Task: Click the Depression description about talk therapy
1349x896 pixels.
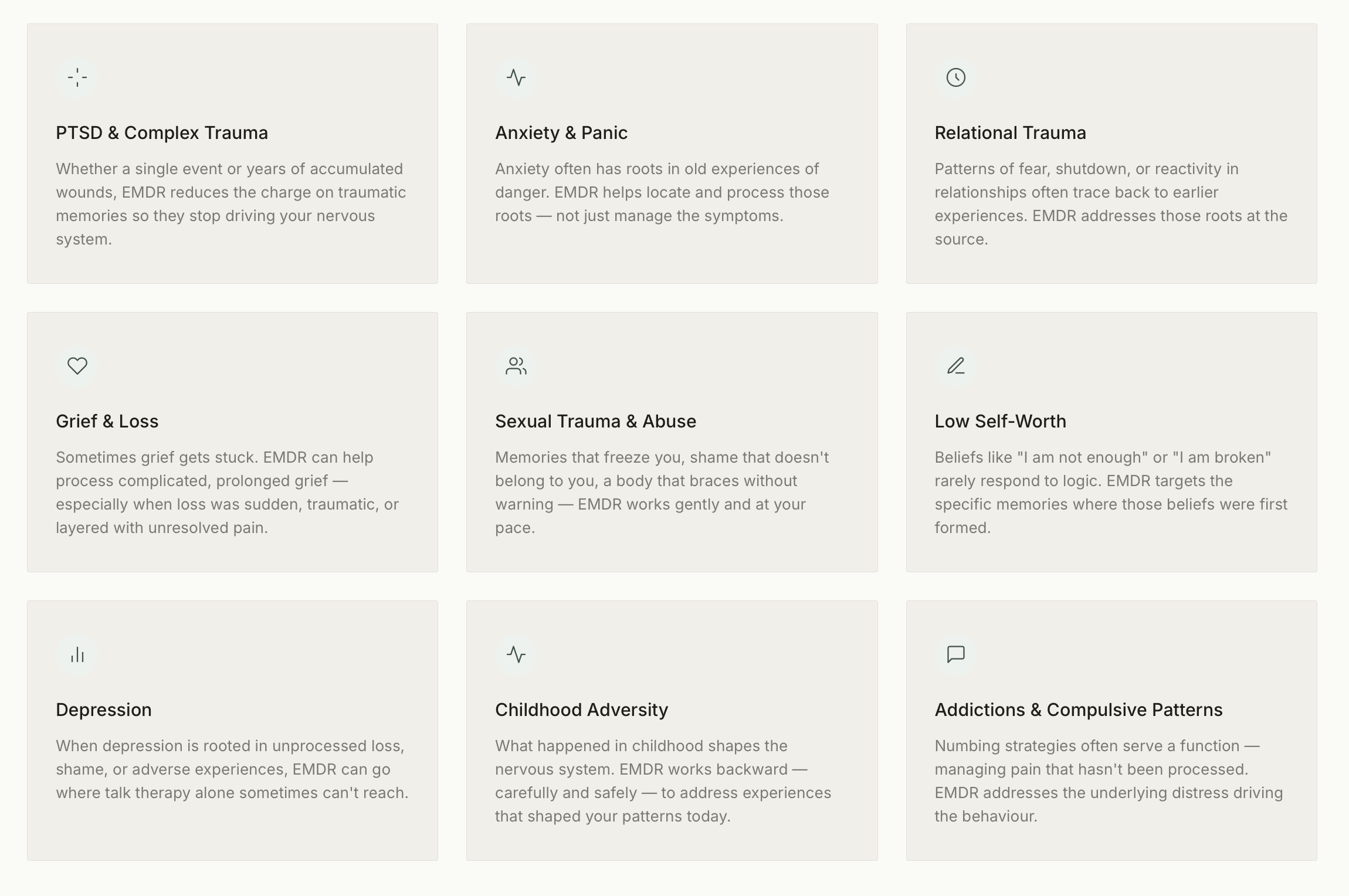Action: 232,769
